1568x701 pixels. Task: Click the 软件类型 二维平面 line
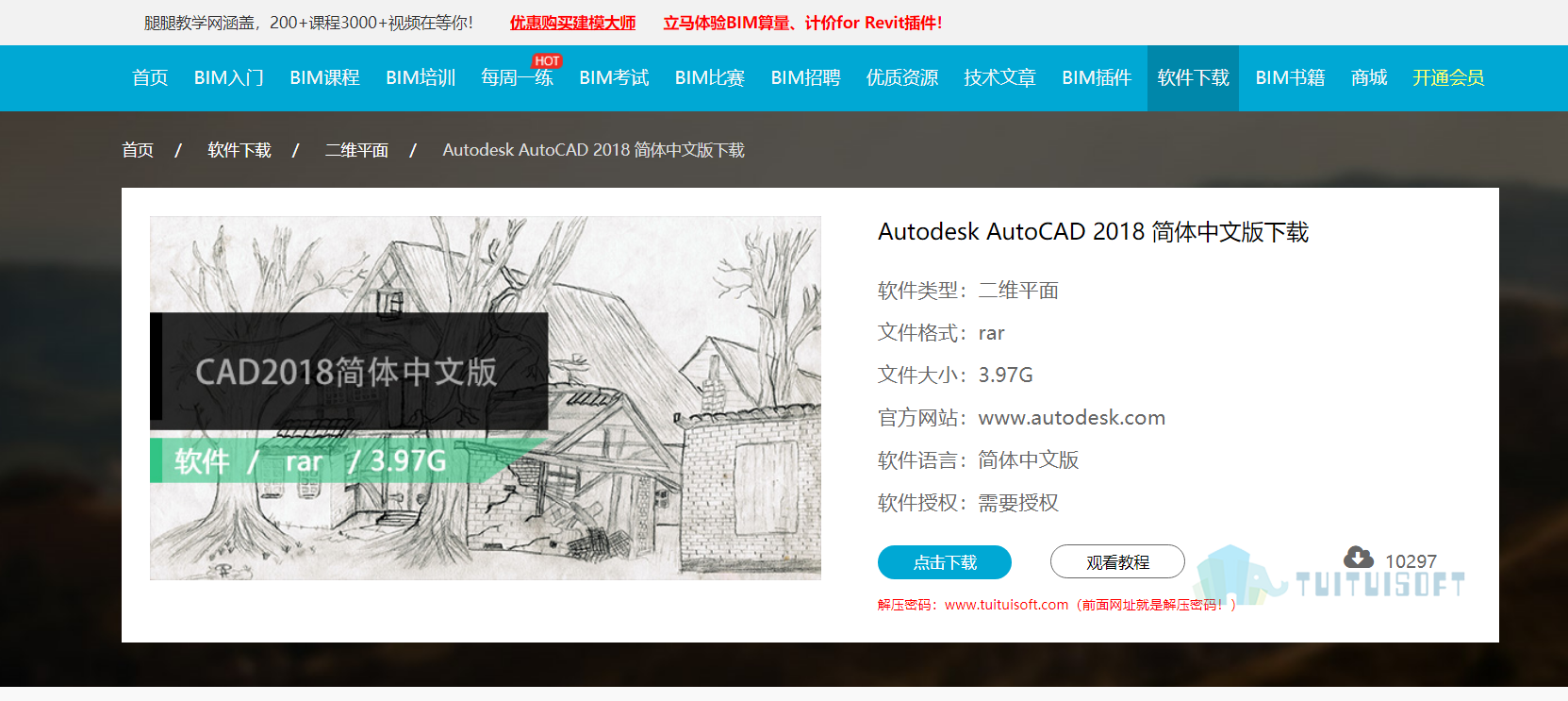pos(968,291)
